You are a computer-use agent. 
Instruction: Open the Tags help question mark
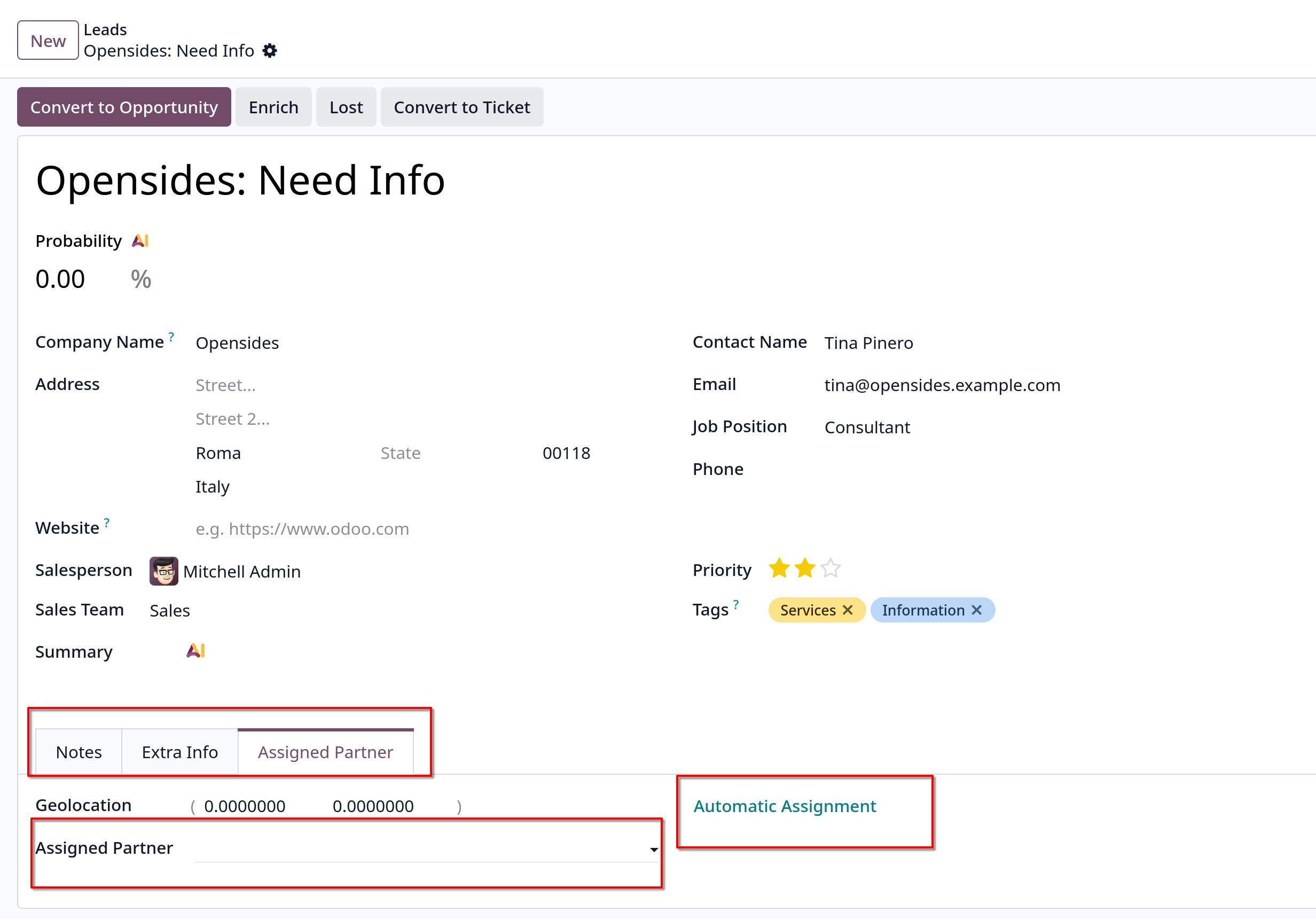[736, 604]
